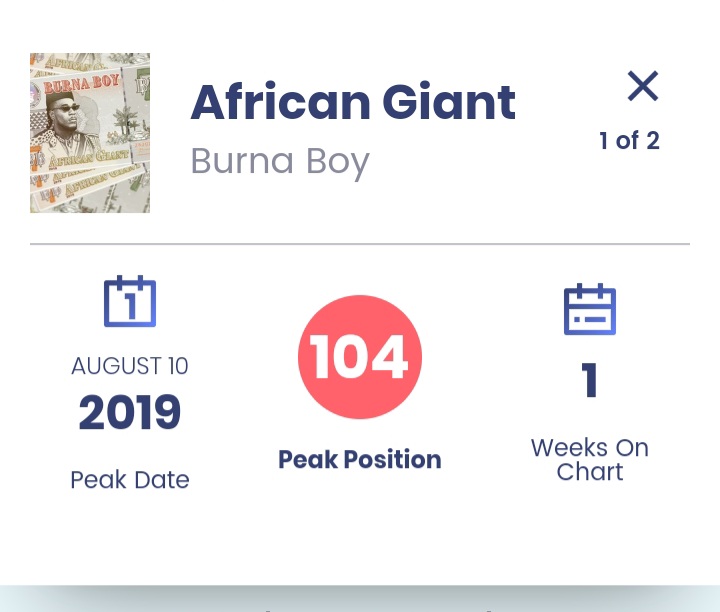The height and width of the screenshot is (612, 720).
Task: Click the Peak Position label
Action: [x=360, y=460]
